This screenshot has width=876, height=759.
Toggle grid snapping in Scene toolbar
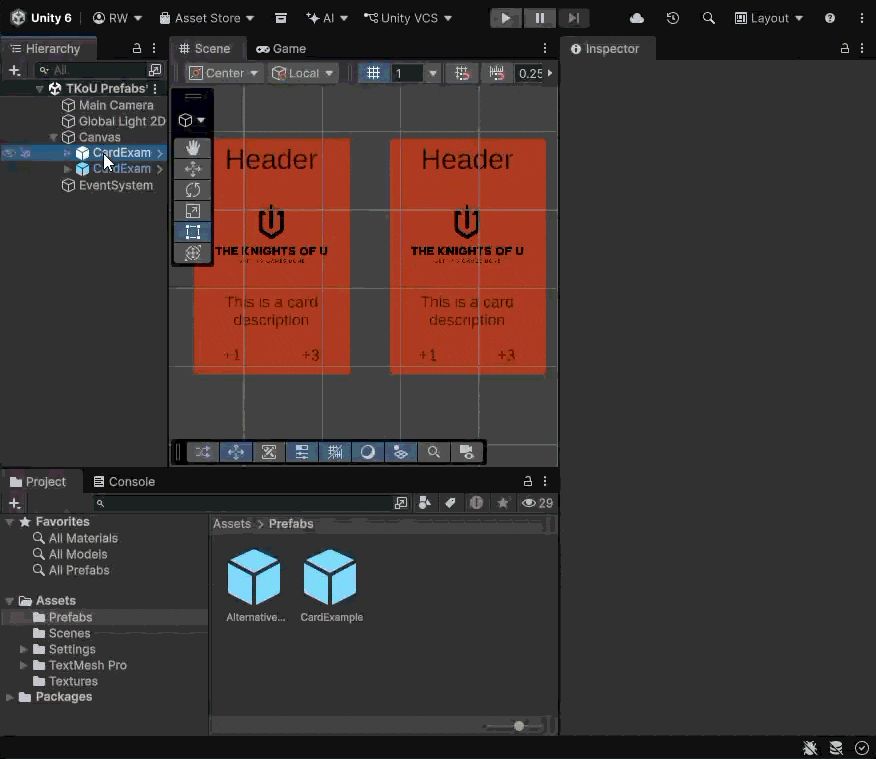click(x=462, y=73)
